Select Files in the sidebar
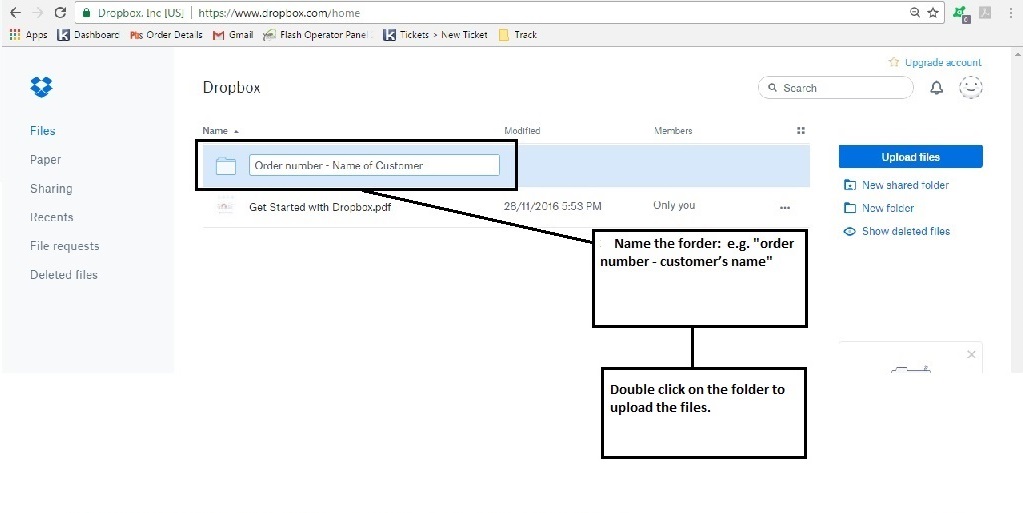 42,131
